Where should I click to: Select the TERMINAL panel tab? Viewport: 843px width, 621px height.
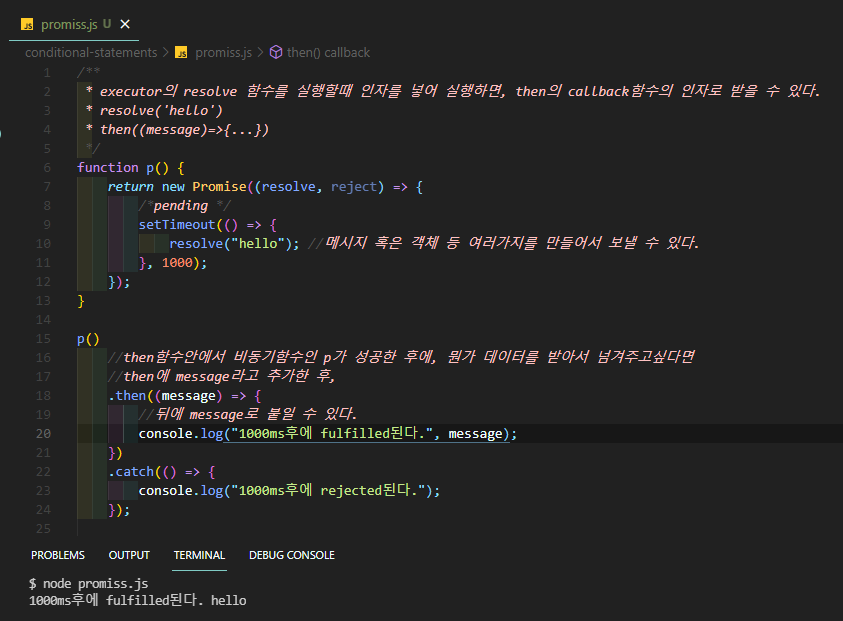point(199,555)
